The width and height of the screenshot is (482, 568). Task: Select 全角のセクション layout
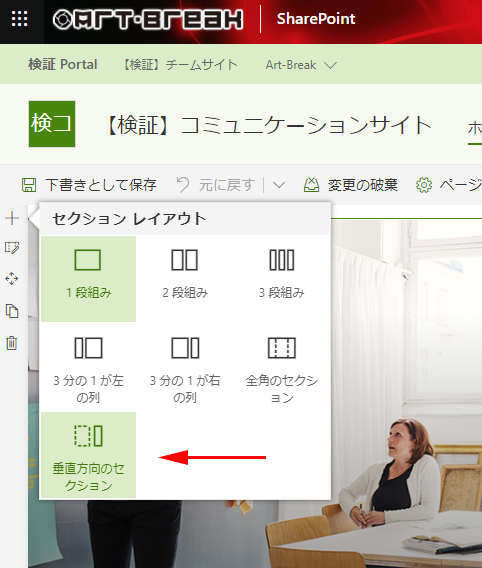pos(281,367)
